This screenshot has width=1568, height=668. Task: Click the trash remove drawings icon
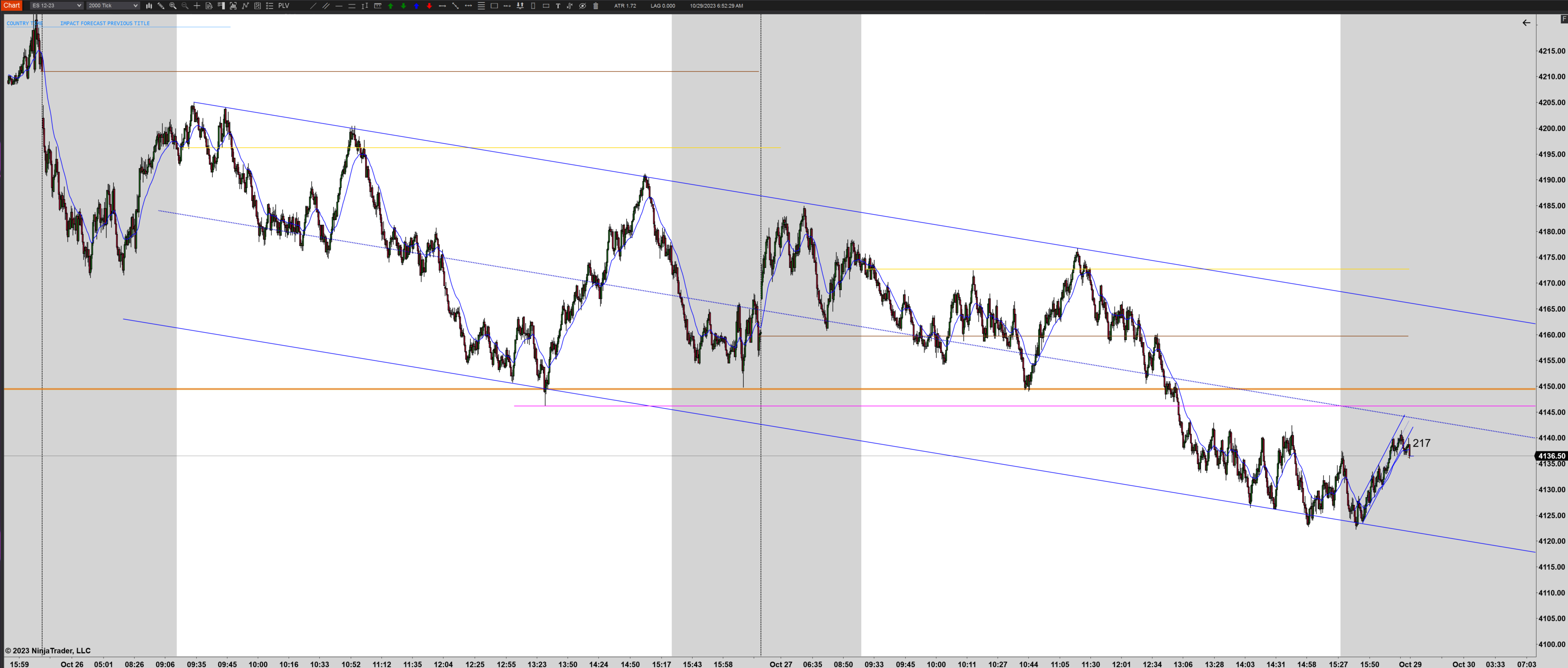tap(596, 6)
